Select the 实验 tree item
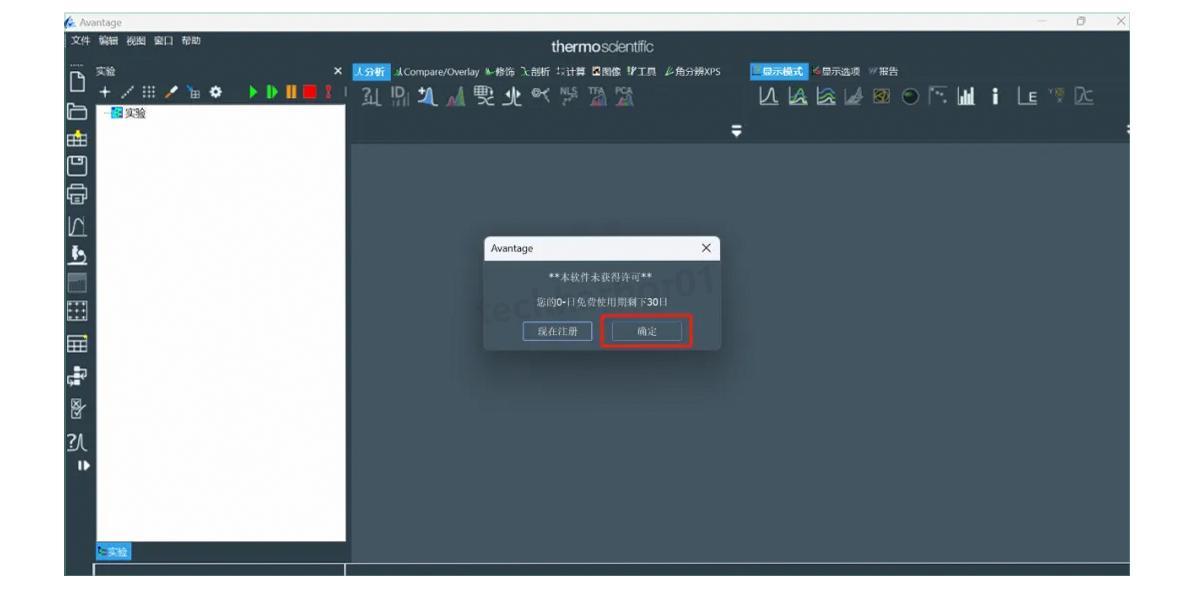The width and height of the screenshot is (1195, 589). tap(134, 114)
